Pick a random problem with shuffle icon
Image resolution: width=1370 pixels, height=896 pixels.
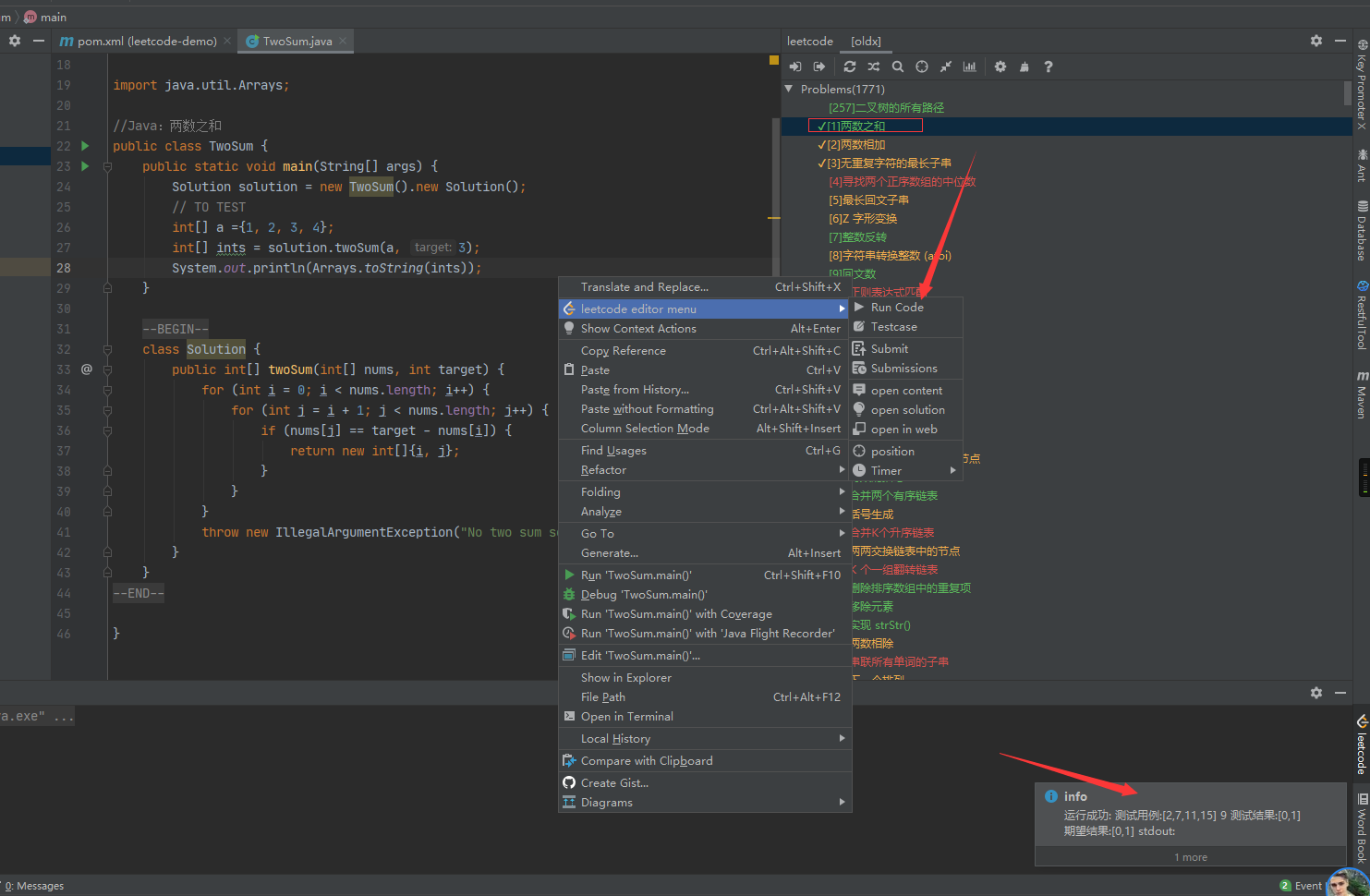(874, 67)
